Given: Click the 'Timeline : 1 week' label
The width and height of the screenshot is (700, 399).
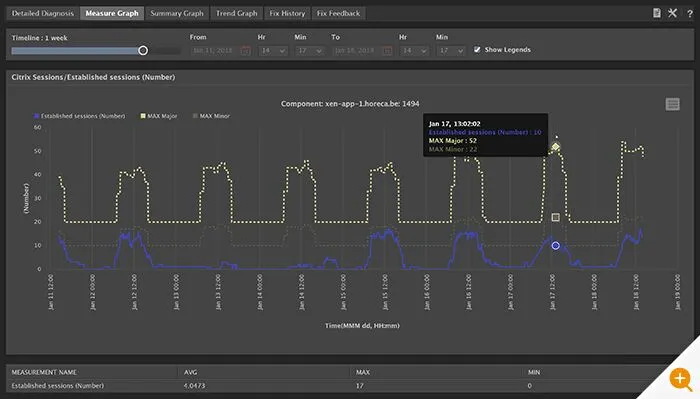Looking at the screenshot, I should (x=39, y=38).
